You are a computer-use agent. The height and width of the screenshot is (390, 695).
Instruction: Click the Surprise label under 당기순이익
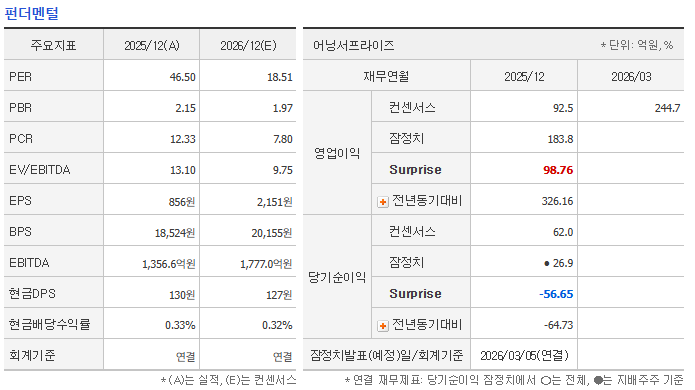tap(415, 294)
